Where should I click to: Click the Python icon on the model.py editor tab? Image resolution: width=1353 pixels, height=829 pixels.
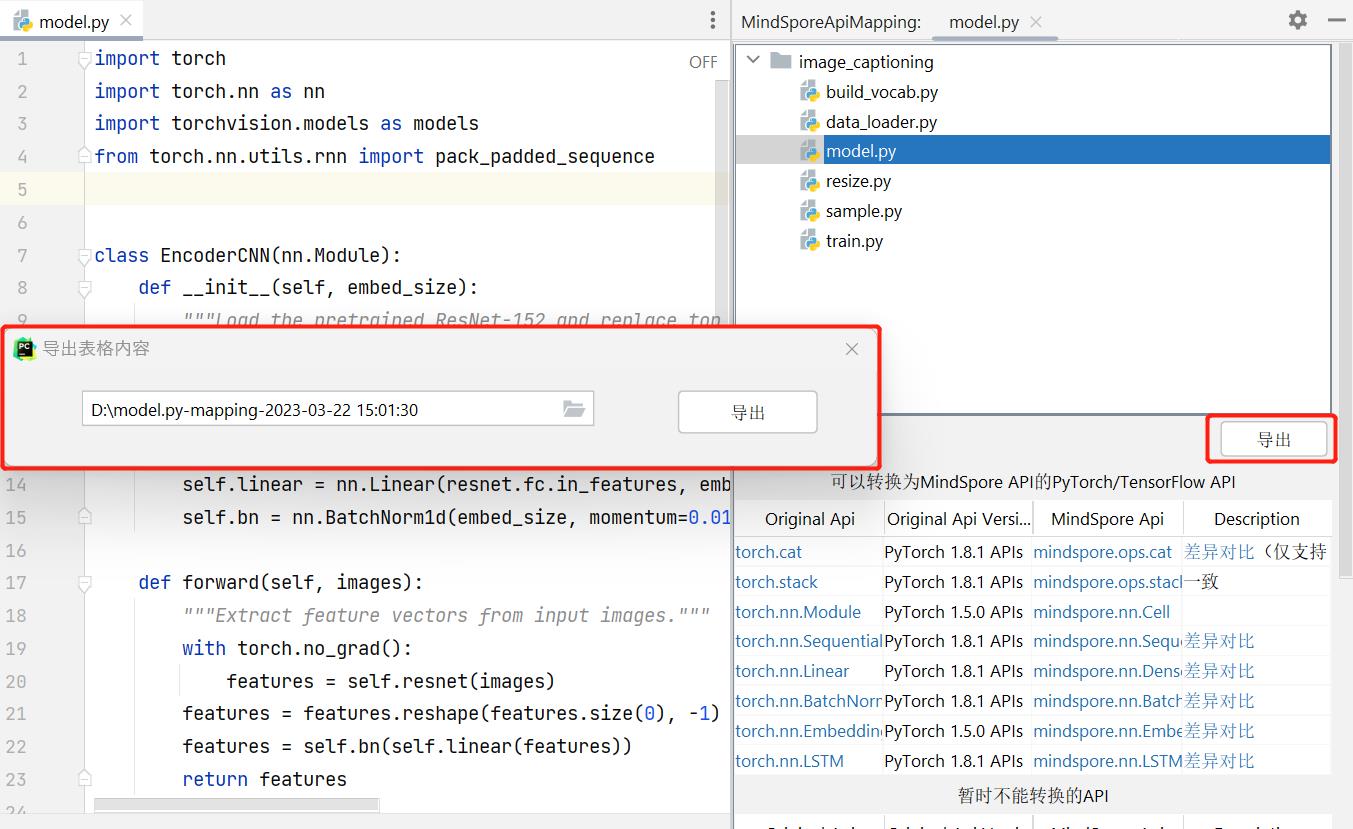(x=22, y=21)
